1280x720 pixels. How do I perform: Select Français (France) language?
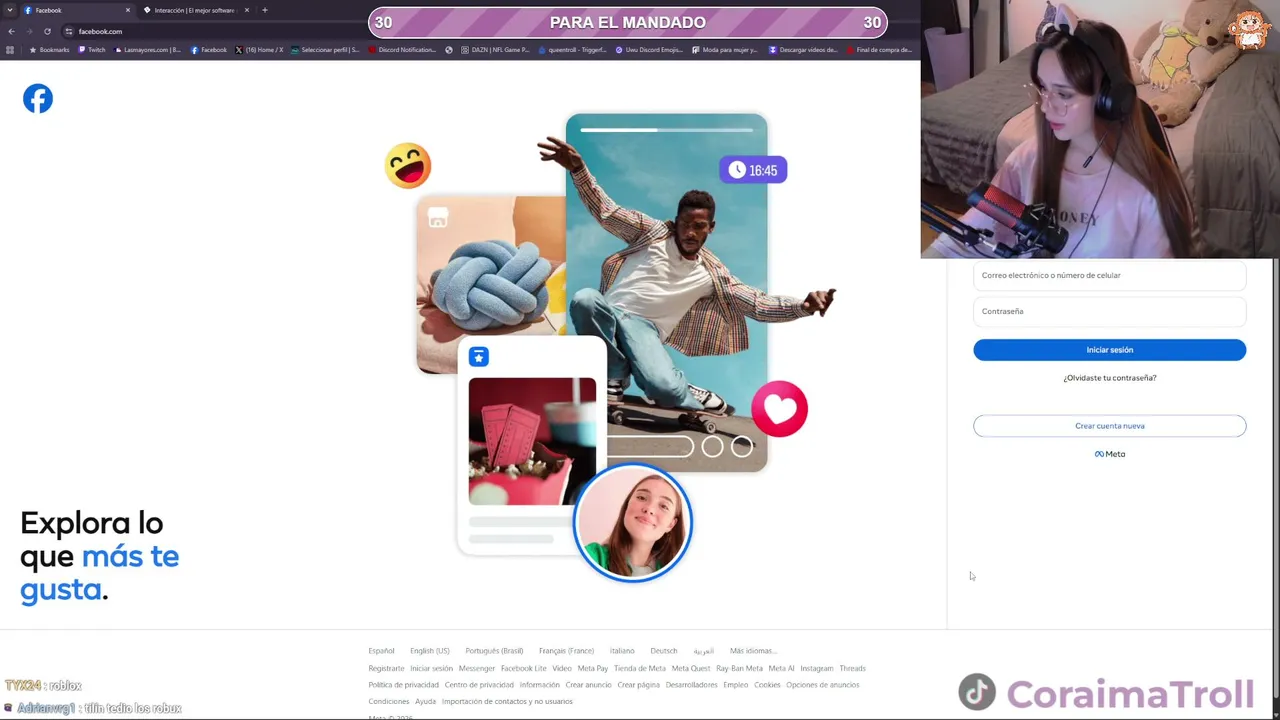click(x=566, y=651)
